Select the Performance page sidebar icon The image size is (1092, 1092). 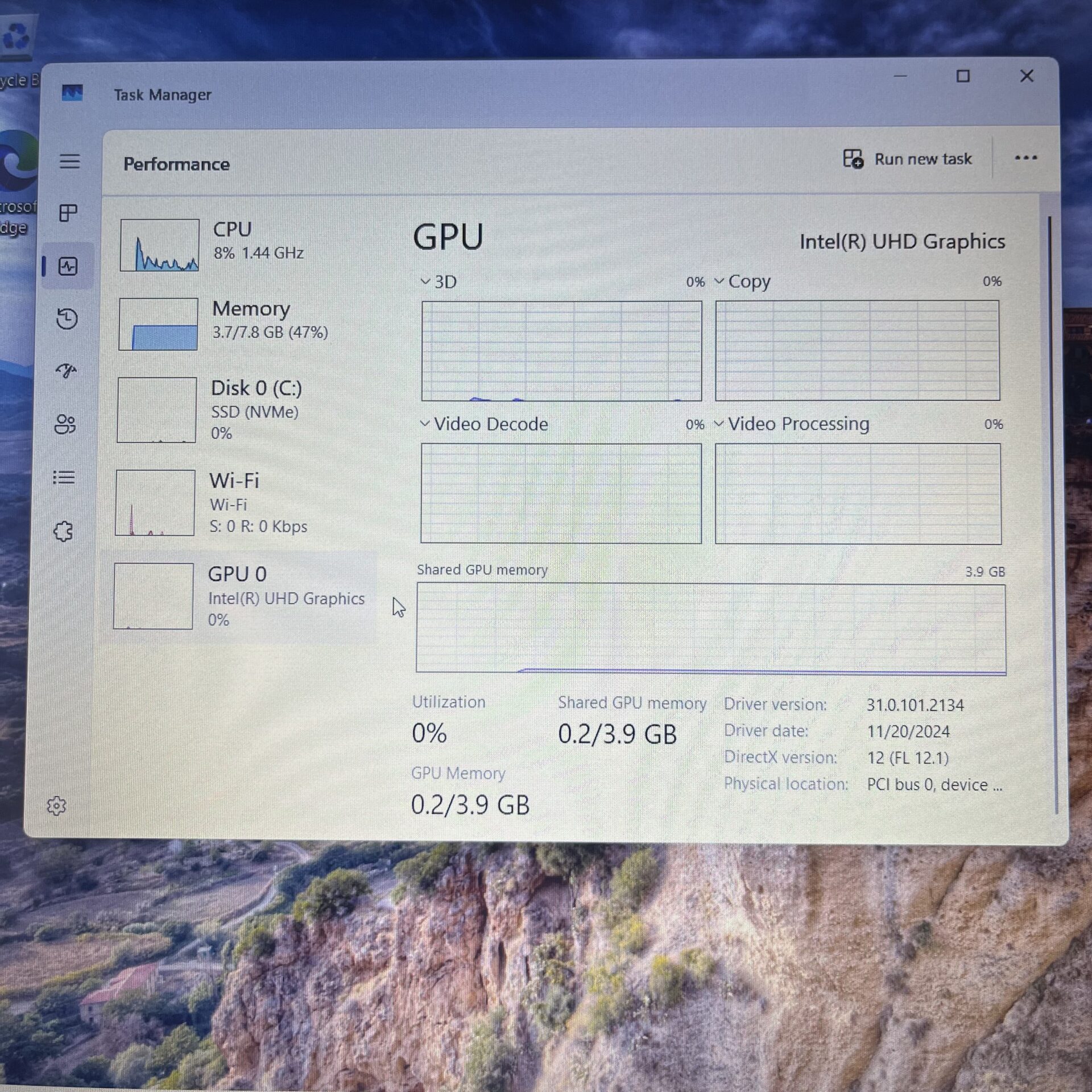point(68,266)
